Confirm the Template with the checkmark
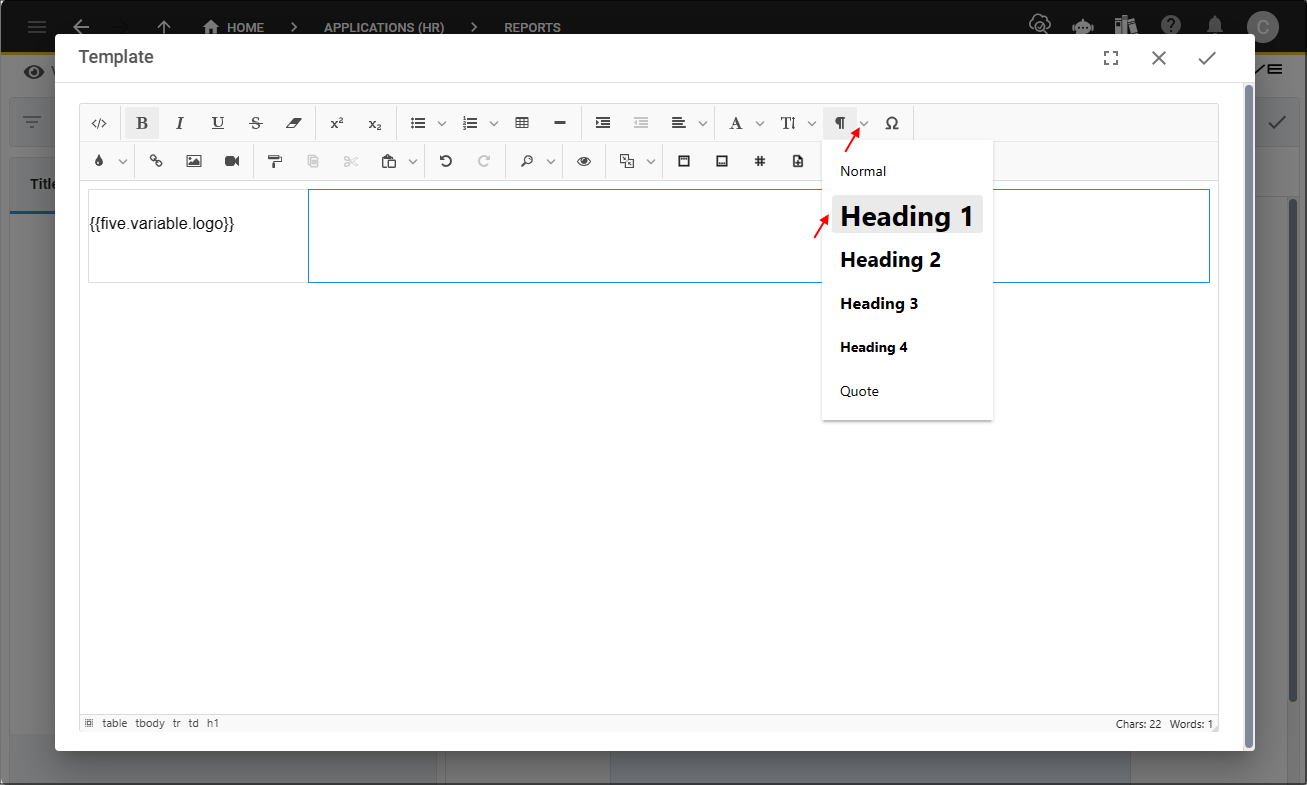The width and height of the screenshot is (1307, 785). coord(1207,58)
